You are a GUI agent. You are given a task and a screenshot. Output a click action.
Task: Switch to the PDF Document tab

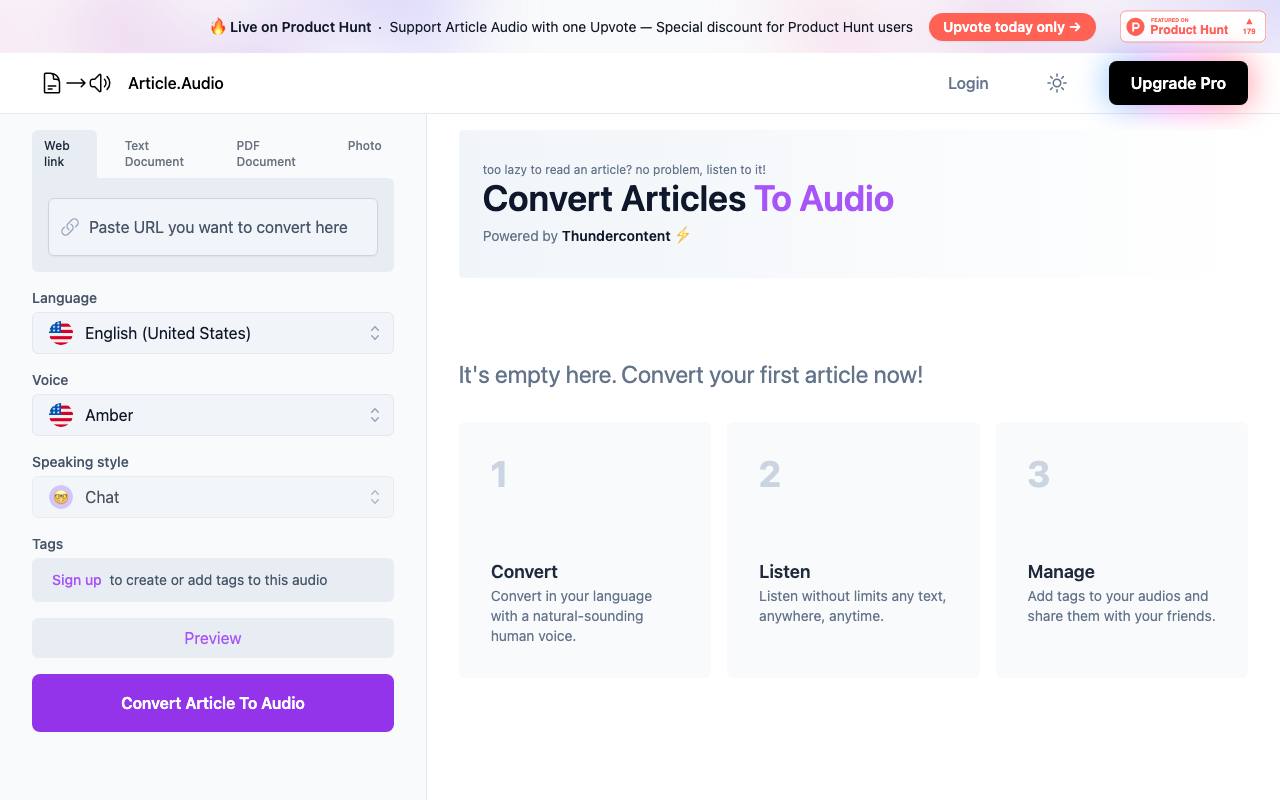point(266,154)
